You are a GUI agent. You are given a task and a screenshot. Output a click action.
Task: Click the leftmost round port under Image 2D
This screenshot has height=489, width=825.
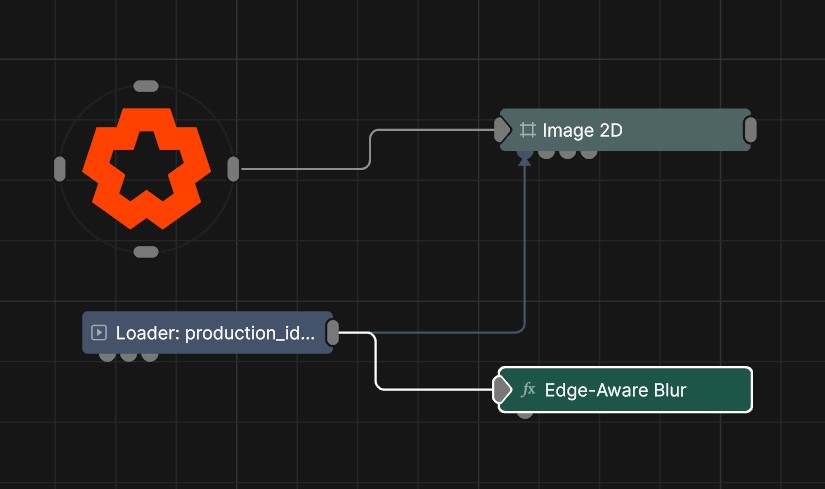(546, 153)
